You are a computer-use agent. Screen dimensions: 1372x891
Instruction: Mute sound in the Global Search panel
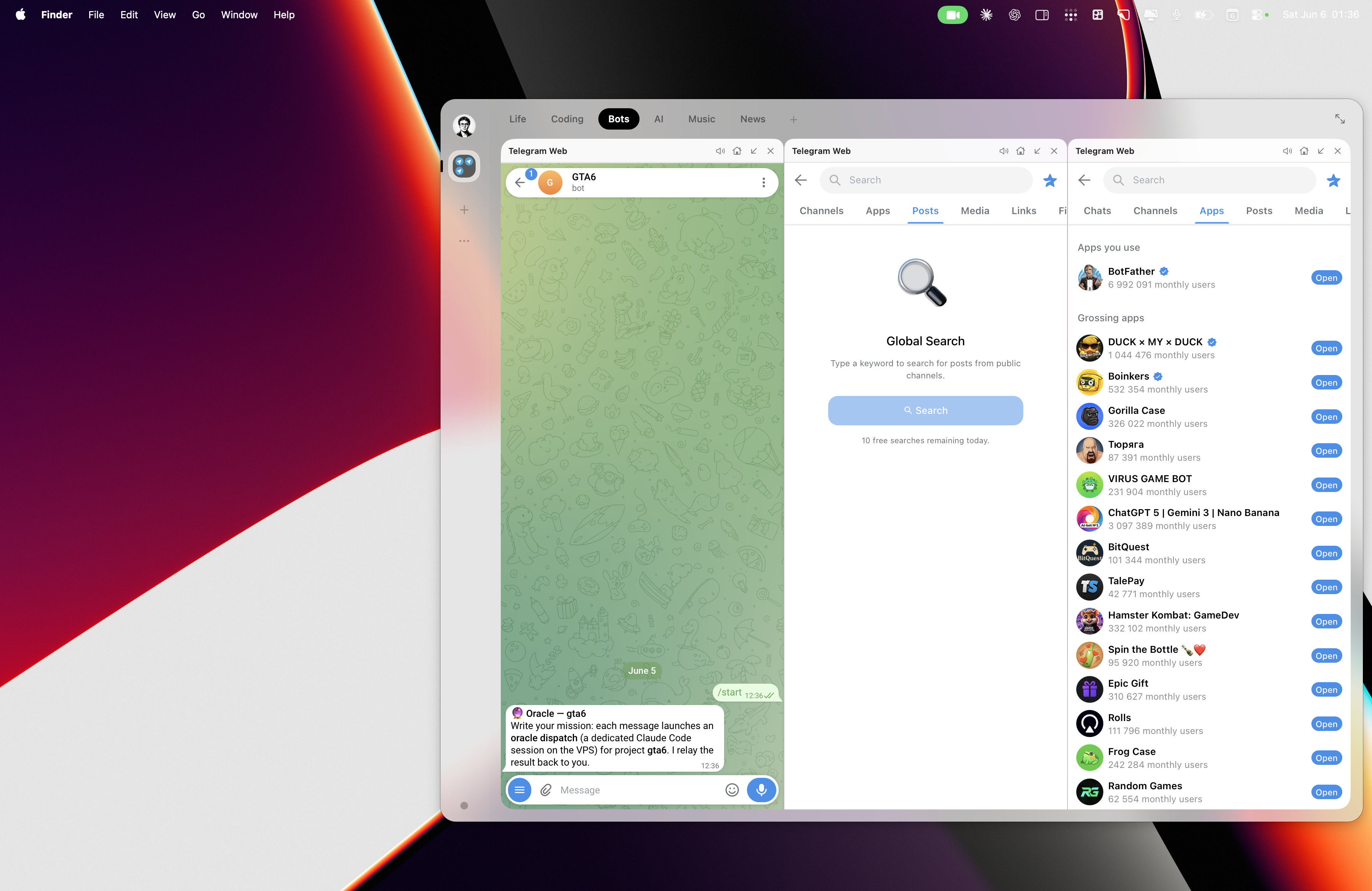(x=1003, y=151)
